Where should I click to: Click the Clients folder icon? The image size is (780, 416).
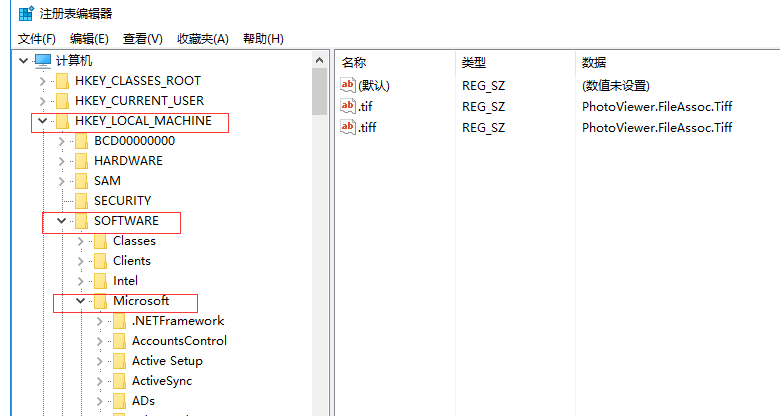coord(100,261)
